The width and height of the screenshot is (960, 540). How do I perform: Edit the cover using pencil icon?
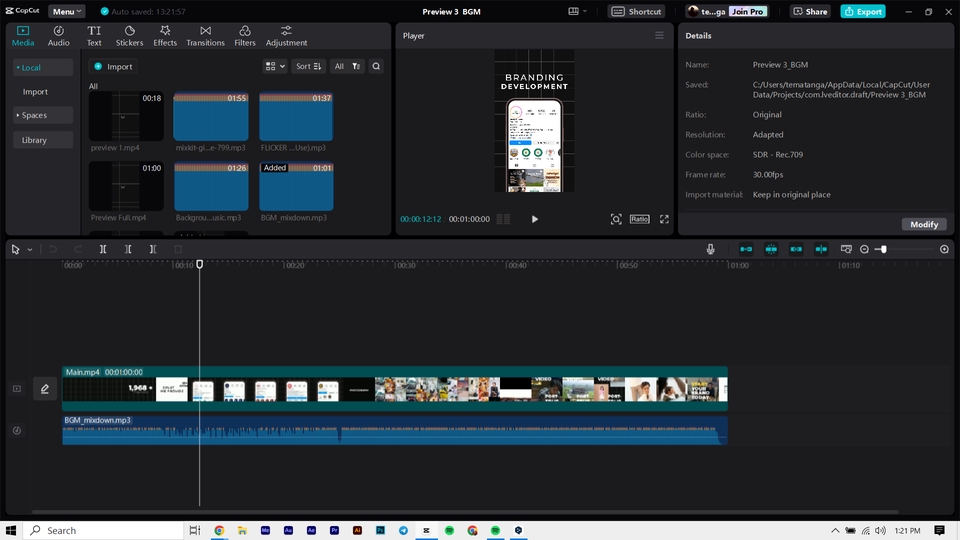[x=45, y=389]
